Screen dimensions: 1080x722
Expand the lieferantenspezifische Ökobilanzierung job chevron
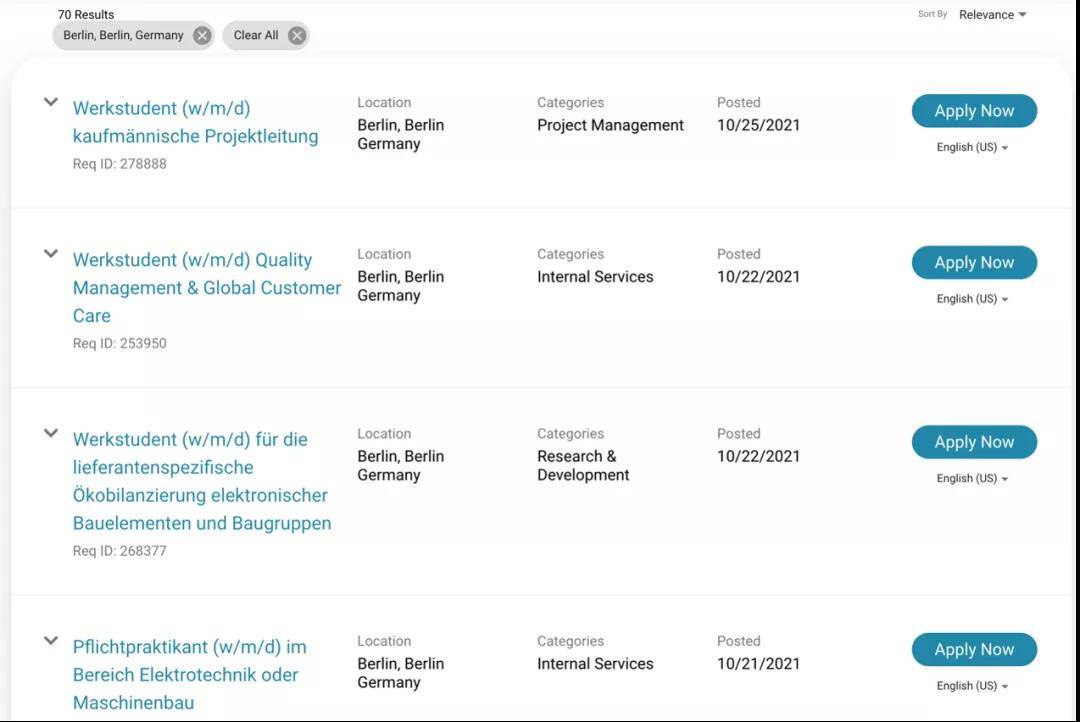(51, 433)
